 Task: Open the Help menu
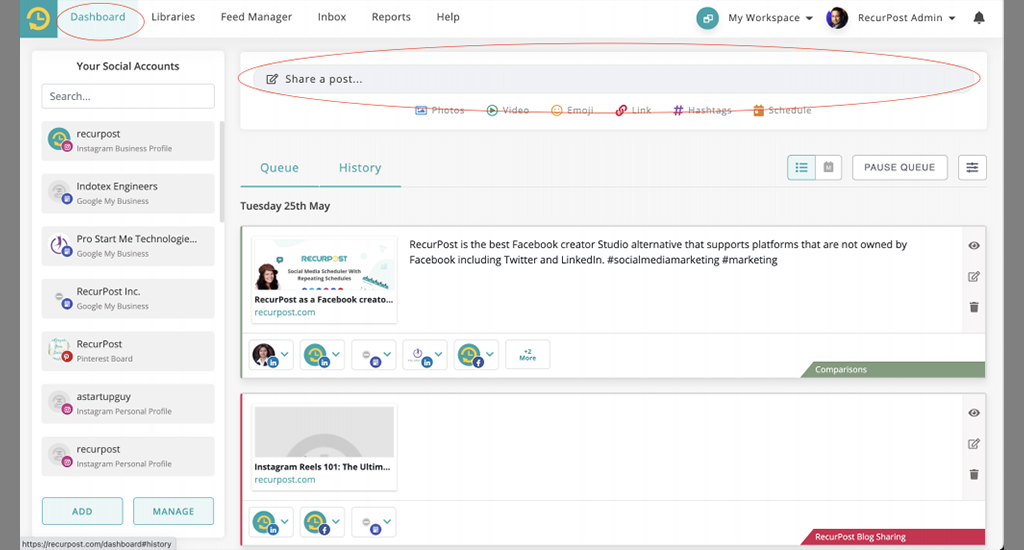pos(448,17)
